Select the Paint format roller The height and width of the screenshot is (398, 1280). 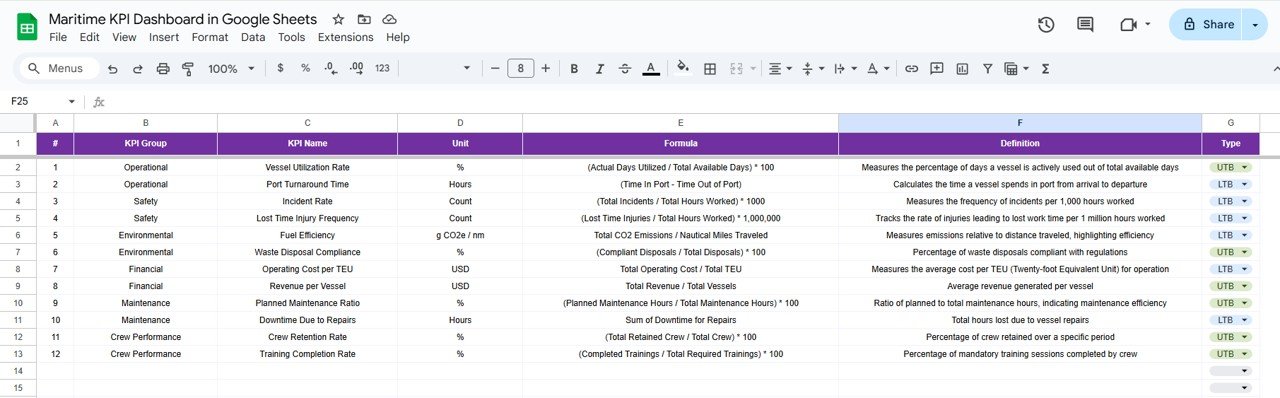point(188,69)
